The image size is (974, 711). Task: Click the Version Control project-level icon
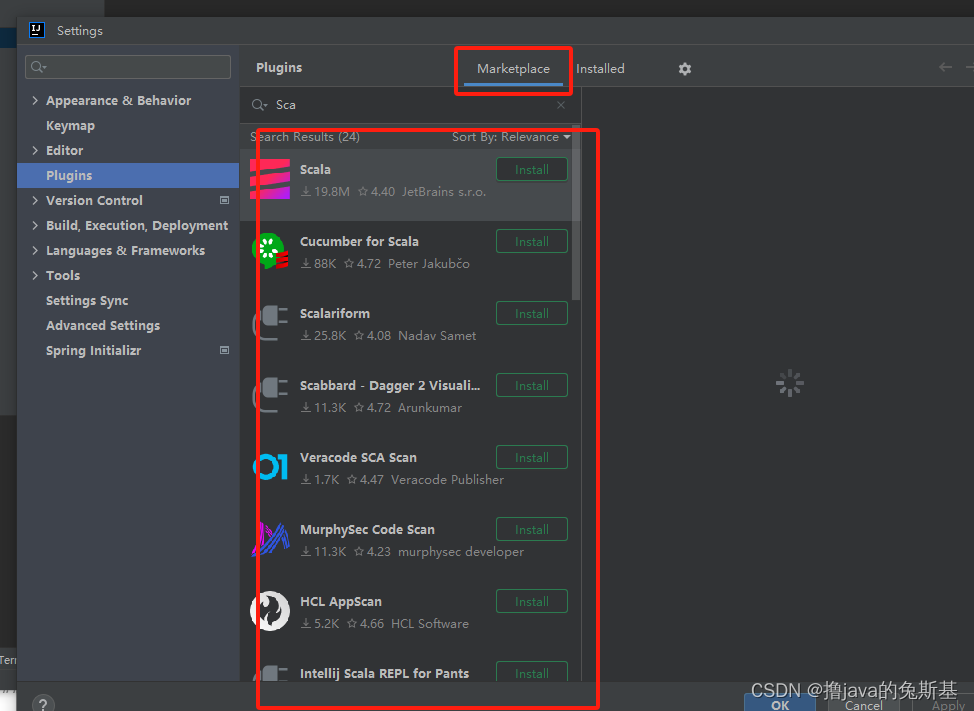[225, 200]
